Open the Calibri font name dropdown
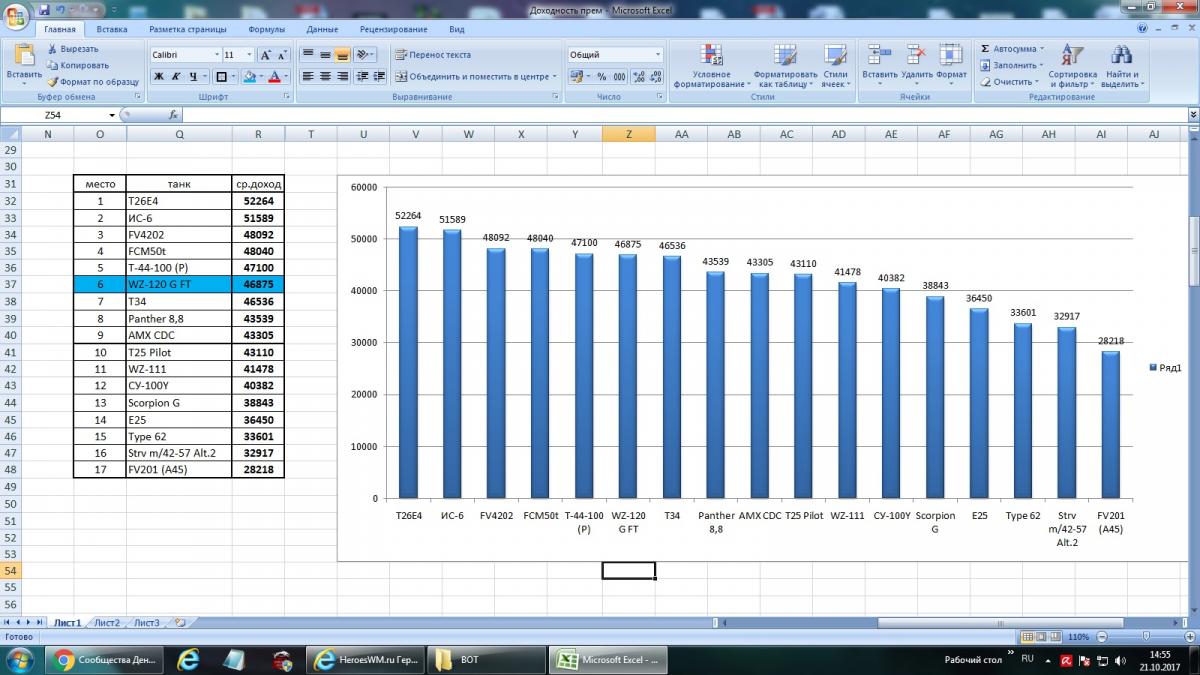Screen dimensions: 1200x675 pos(216,55)
